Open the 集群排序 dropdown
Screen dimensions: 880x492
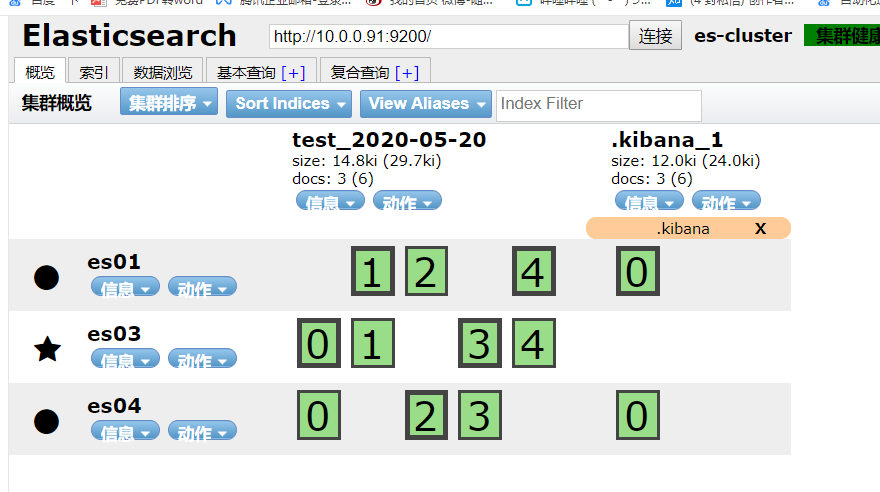[x=169, y=102]
